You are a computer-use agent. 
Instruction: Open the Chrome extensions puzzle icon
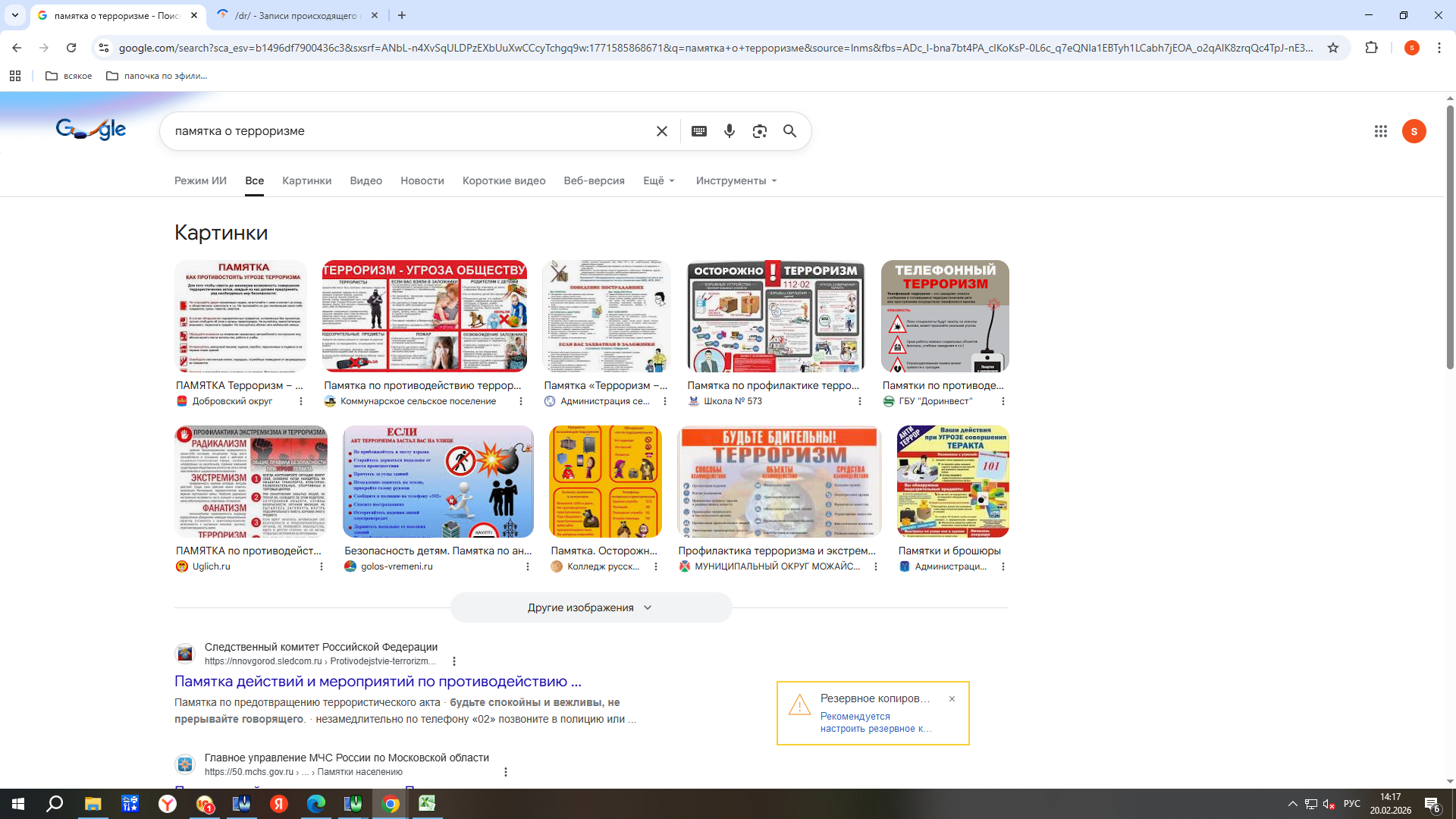click(x=1371, y=48)
